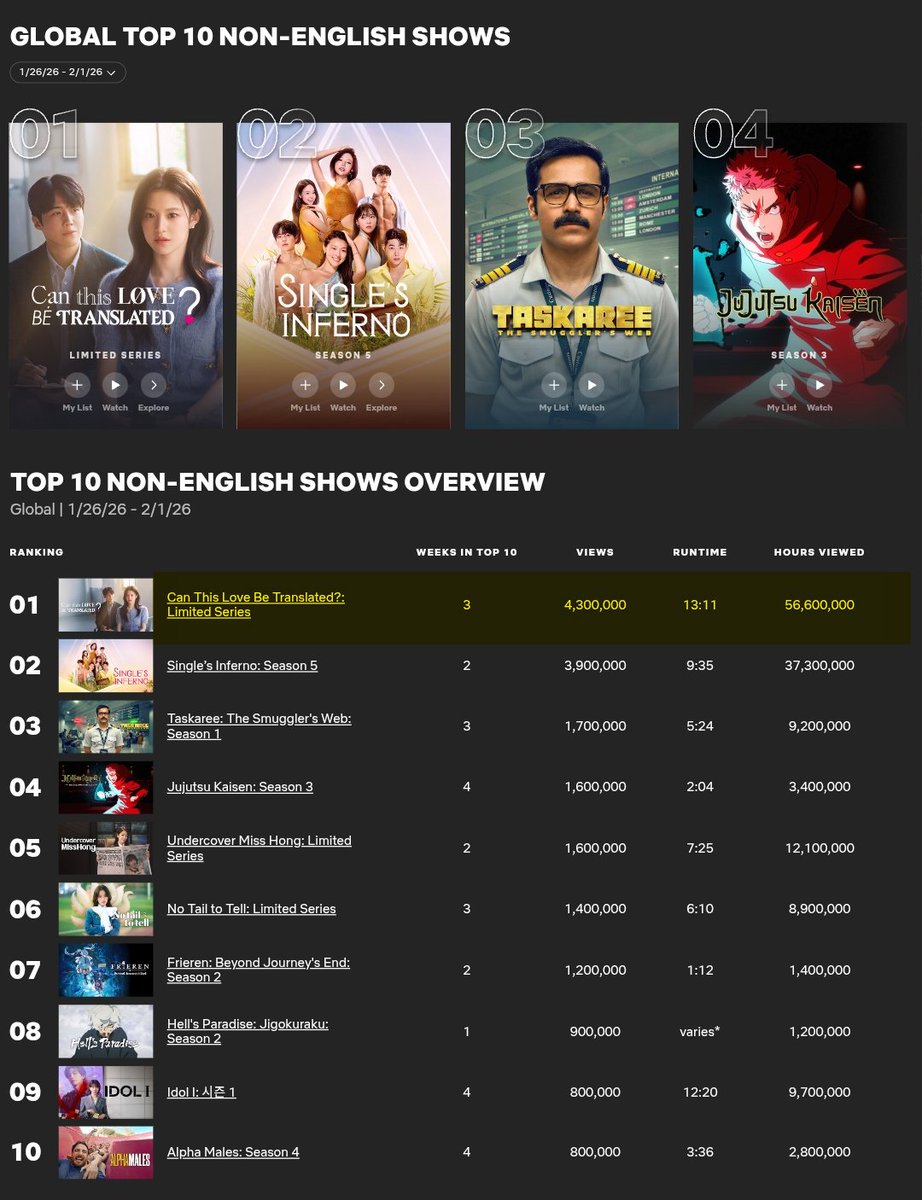
Task: Click the 56,600,000 hours viewed value
Action: (x=819, y=605)
